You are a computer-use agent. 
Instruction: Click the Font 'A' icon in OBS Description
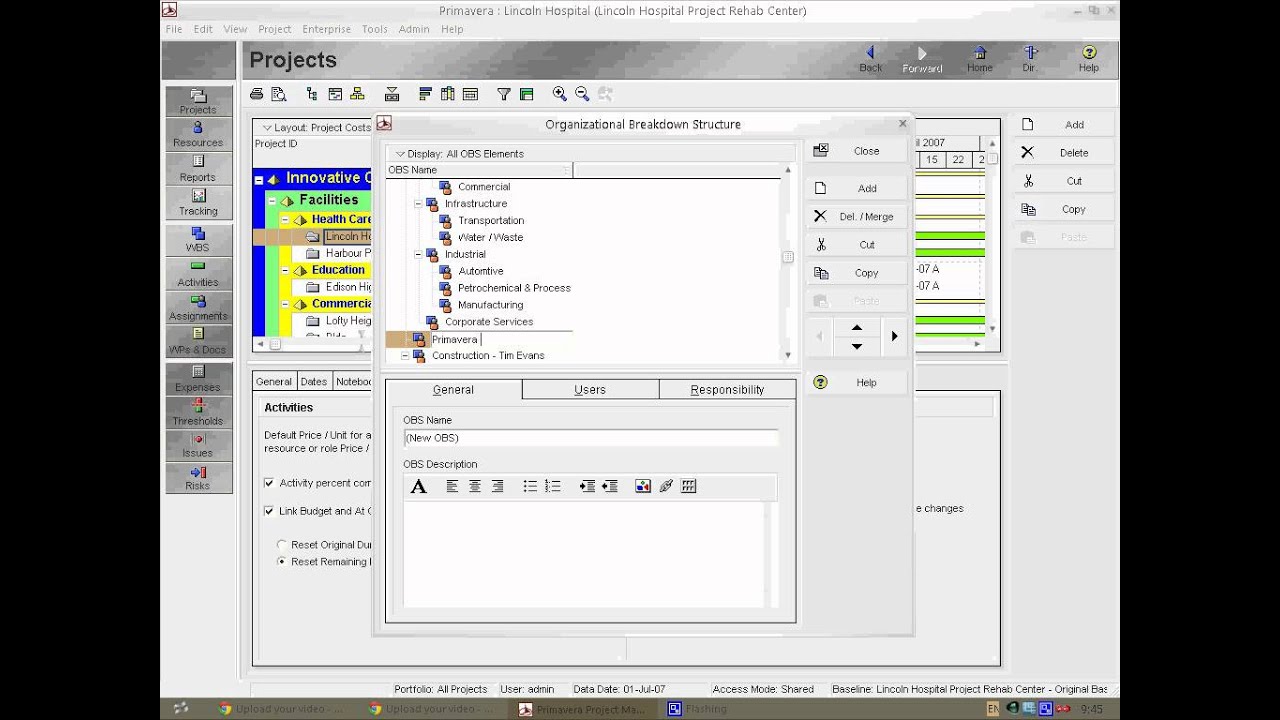[419, 486]
